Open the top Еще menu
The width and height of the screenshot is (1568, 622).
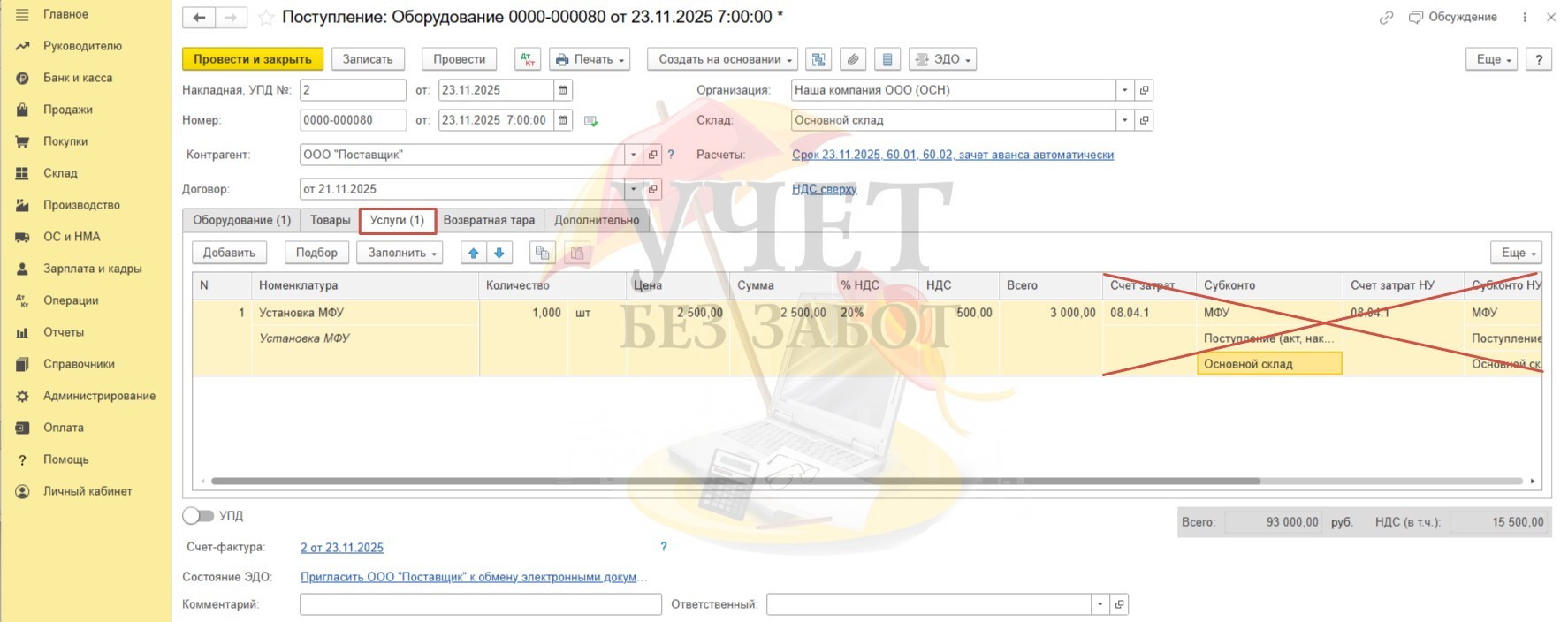point(1492,59)
